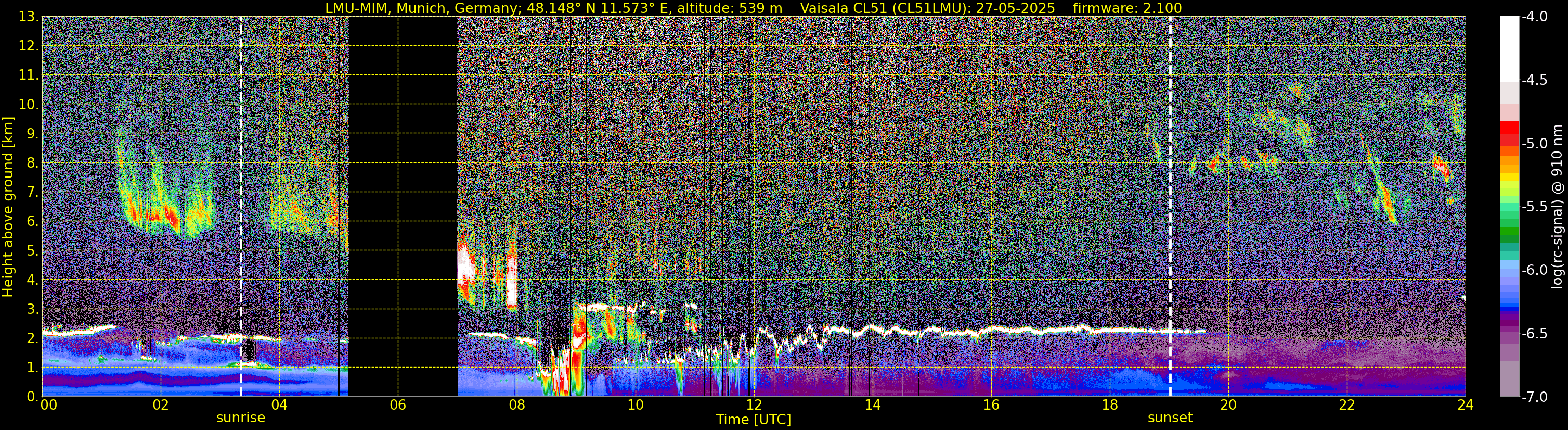Click the 'Time [UTC]' axis label
Image resolution: width=1568 pixels, height=430 pixels.
pyautogui.click(x=754, y=420)
